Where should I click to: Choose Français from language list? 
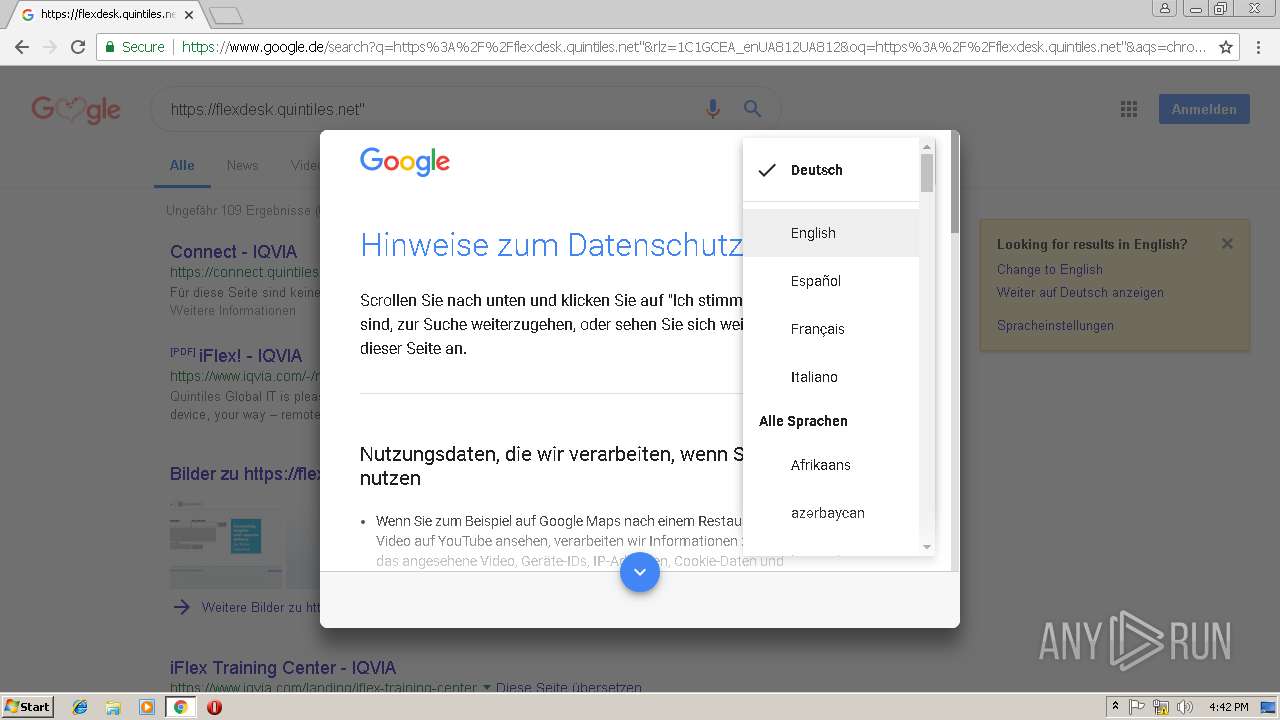[831, 329]
